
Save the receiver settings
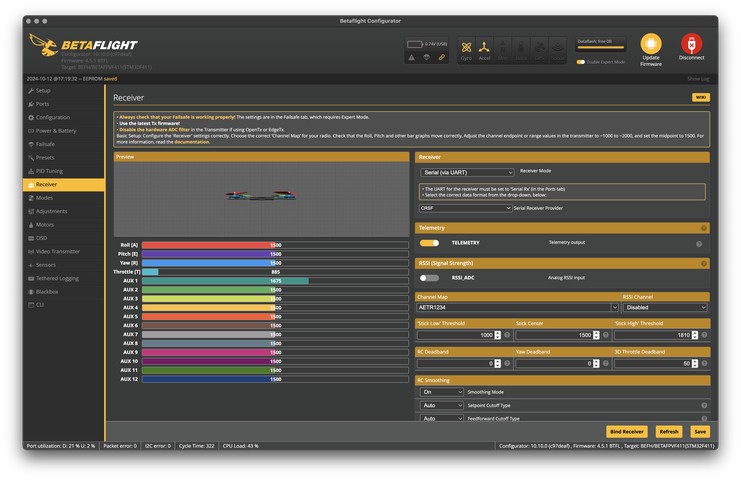(x=700, y=431)
